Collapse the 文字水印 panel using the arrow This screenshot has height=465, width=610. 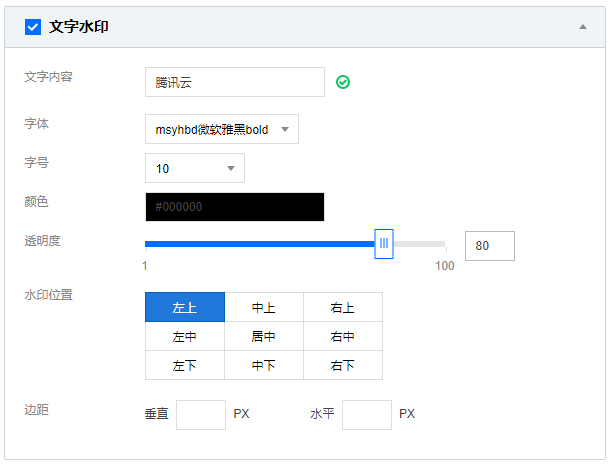[582, 27]
